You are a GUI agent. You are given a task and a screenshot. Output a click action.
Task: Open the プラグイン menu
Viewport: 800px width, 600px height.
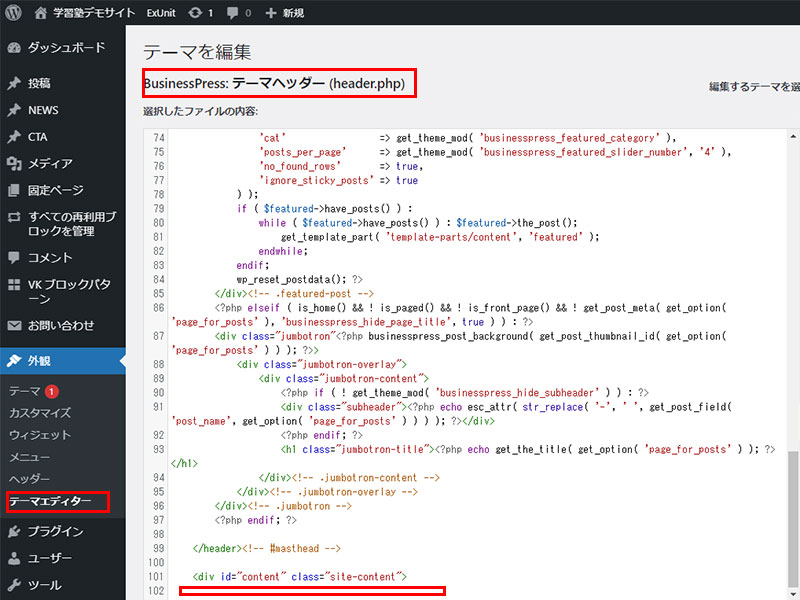pos(55,532)
